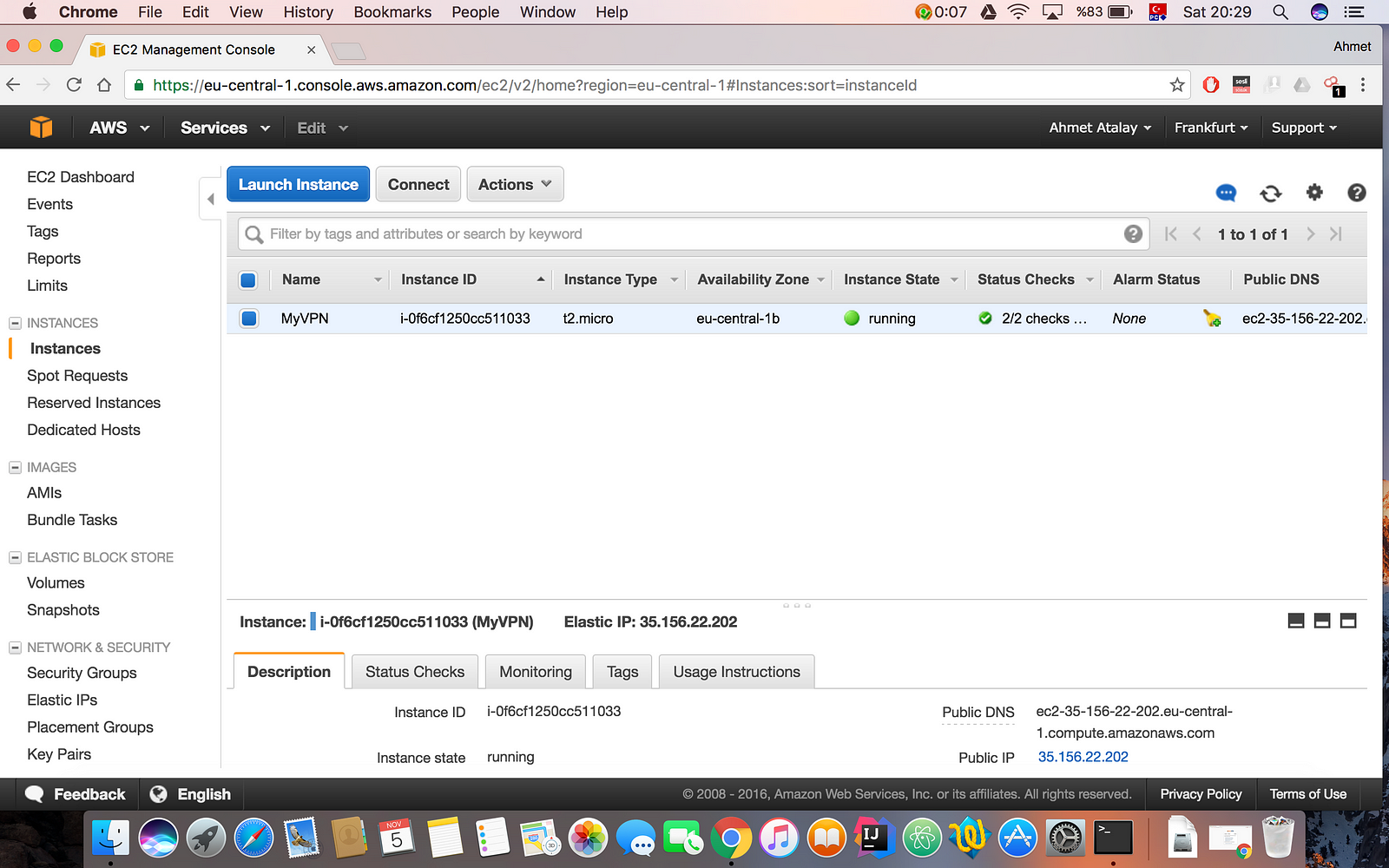Viewport: 1389px width, 868px height.
Task: Open the Bookmarks menu in menu bar
Action: click(392, 12)
